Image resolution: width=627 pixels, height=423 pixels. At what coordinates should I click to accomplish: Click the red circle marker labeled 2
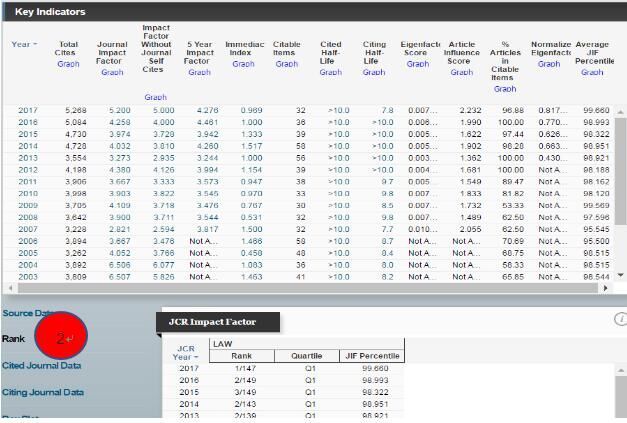(62, 339)
